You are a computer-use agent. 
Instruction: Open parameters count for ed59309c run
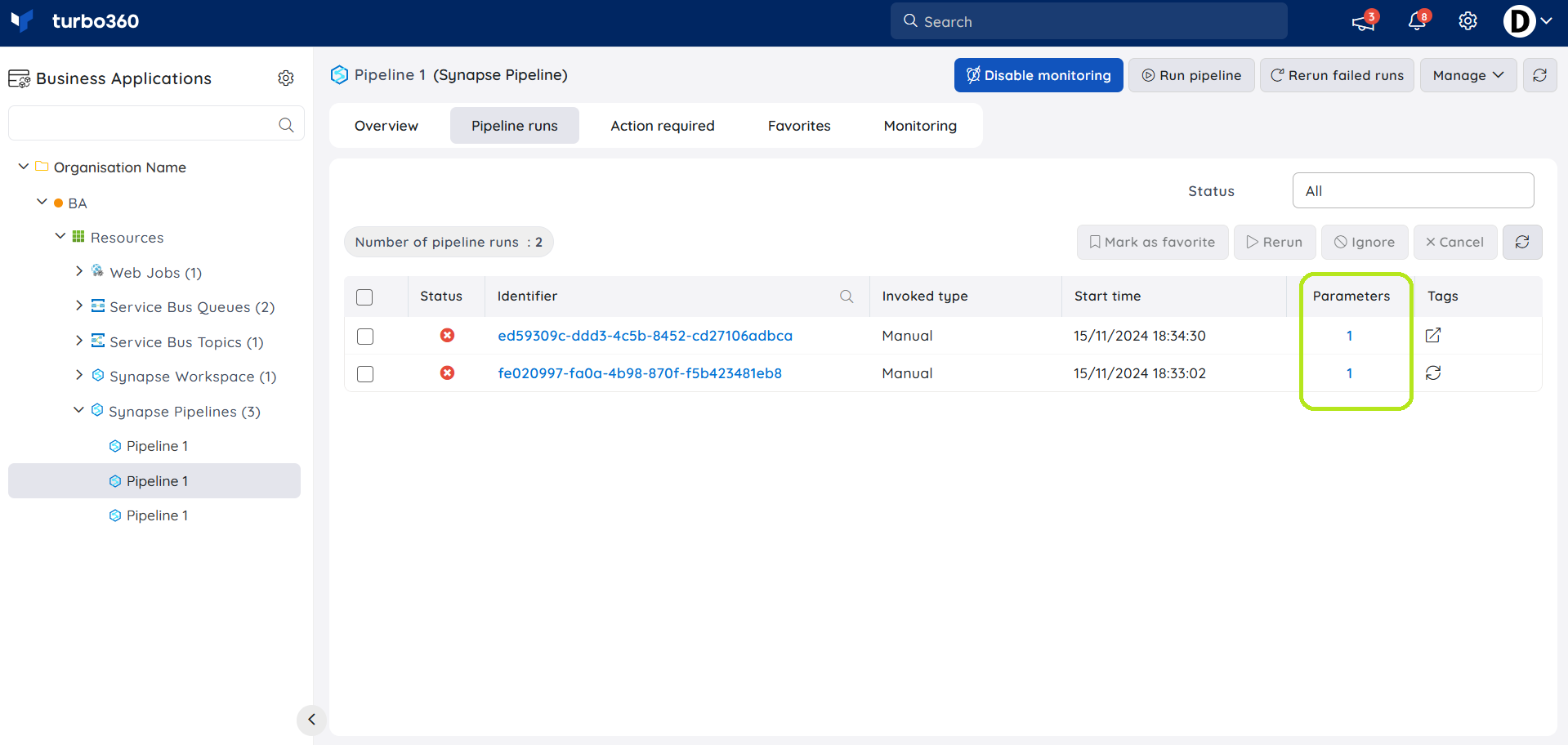tap(1349, 336)
